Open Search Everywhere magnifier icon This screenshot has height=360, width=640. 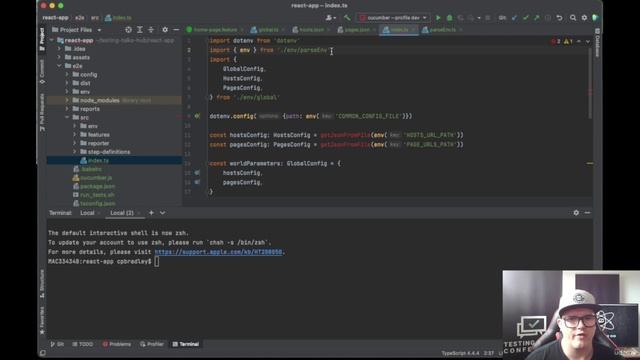573,18
